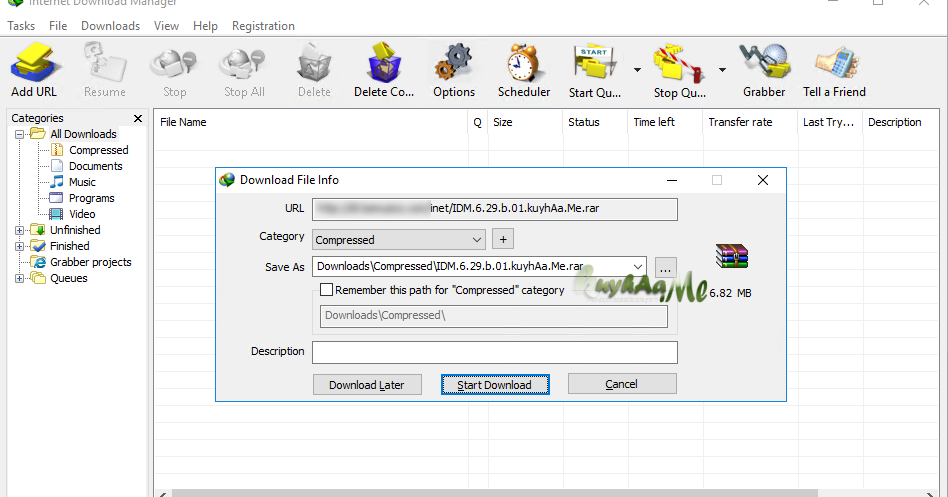Sort by the Time left column header
Screen dimensions: 948x497
click(x=665, y=122)
